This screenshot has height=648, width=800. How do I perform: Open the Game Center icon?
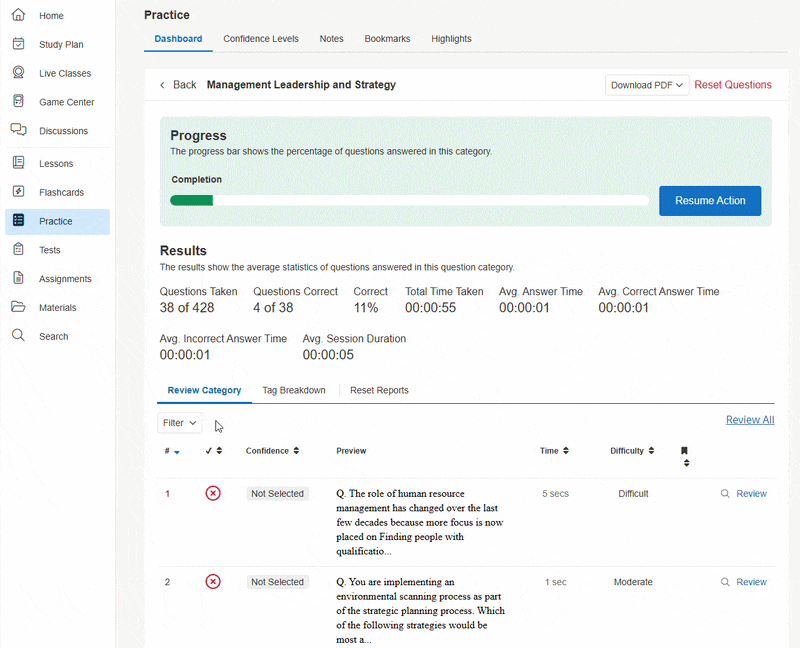pyautogui.click(x=18, y=102)
